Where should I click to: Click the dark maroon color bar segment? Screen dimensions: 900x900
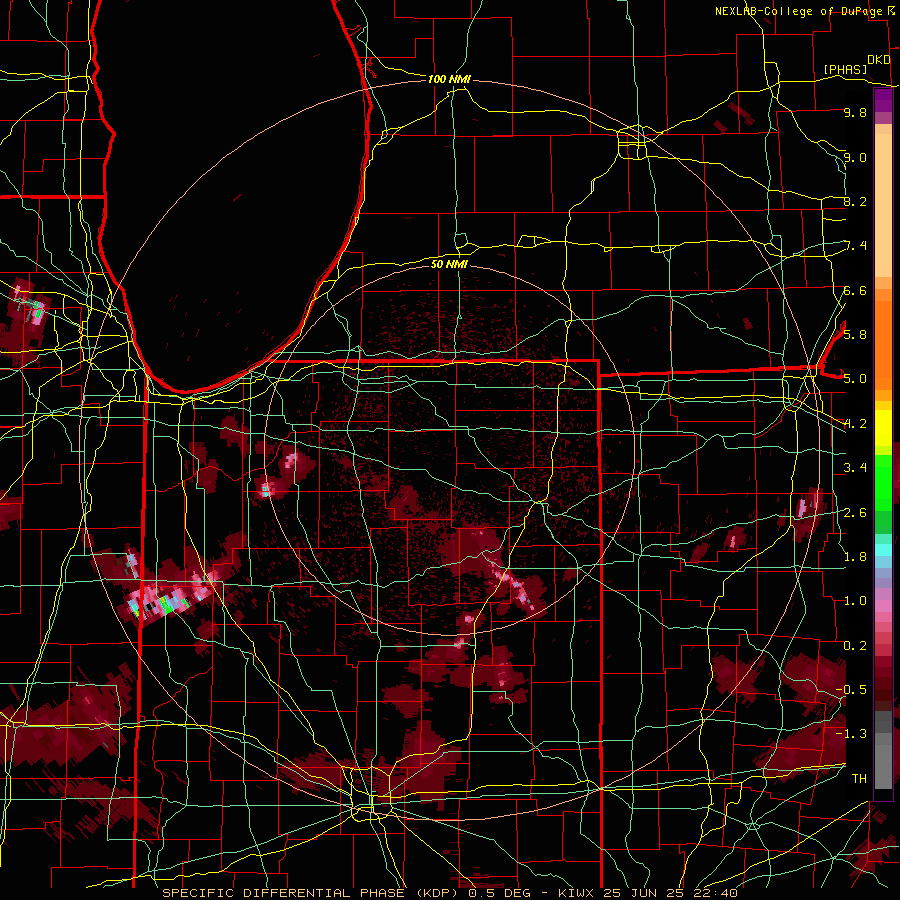pyautogui.click(x=883, y=683)
